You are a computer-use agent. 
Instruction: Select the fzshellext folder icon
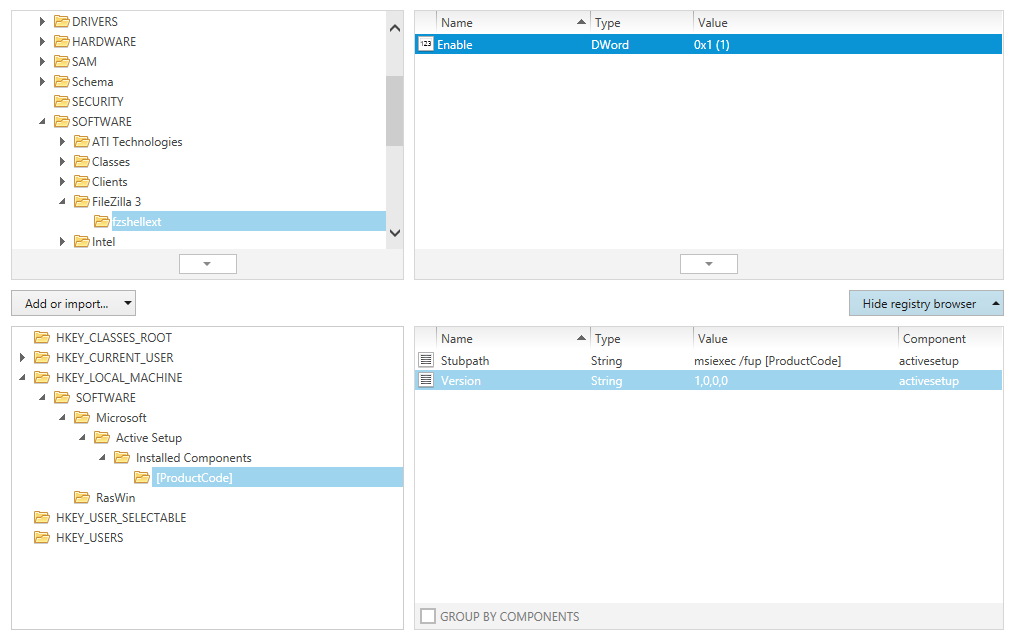[x=102, y=222]
